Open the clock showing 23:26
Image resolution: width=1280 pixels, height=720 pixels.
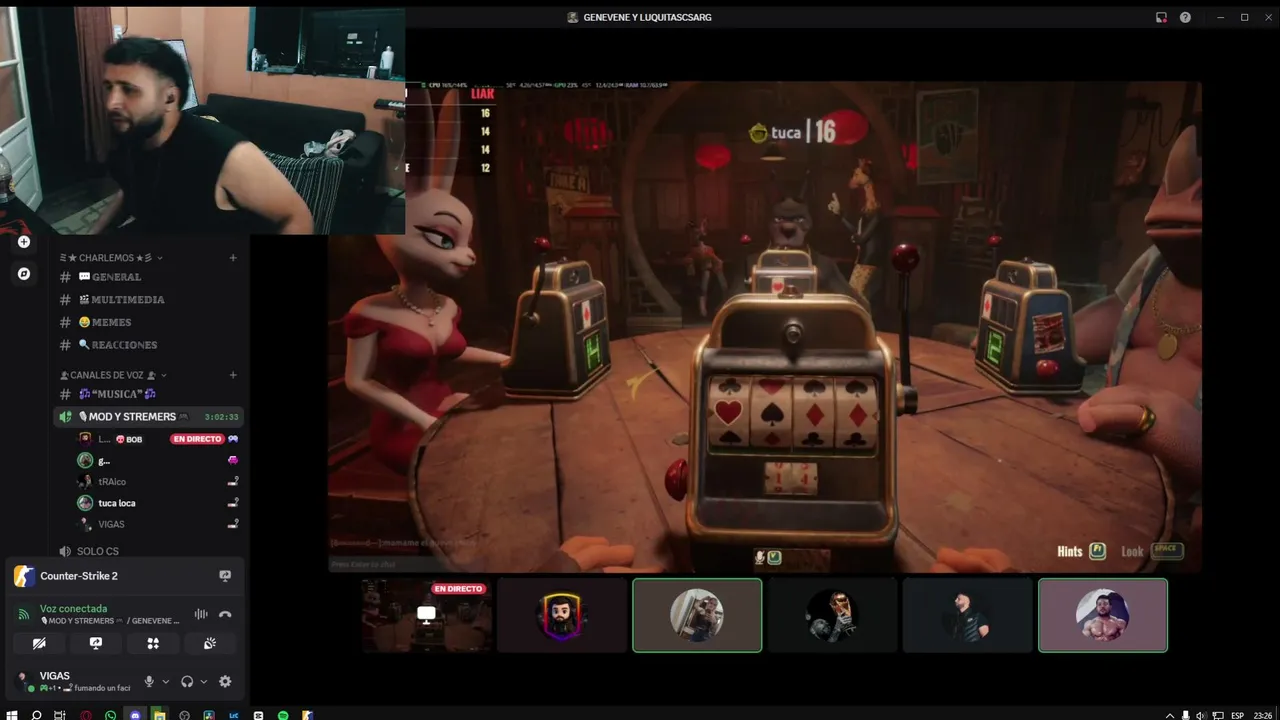click(x=1263, y=715)
